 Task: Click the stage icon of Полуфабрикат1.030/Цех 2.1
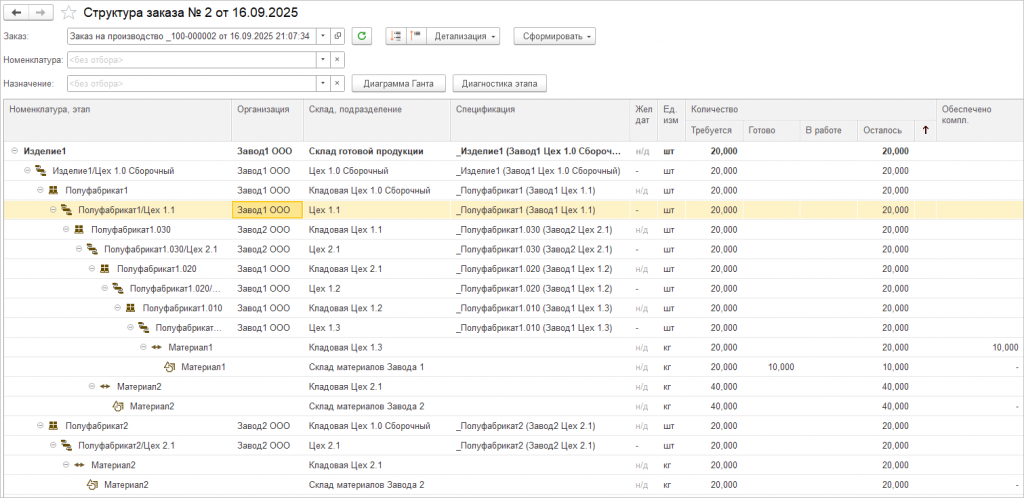coord(92,249)
